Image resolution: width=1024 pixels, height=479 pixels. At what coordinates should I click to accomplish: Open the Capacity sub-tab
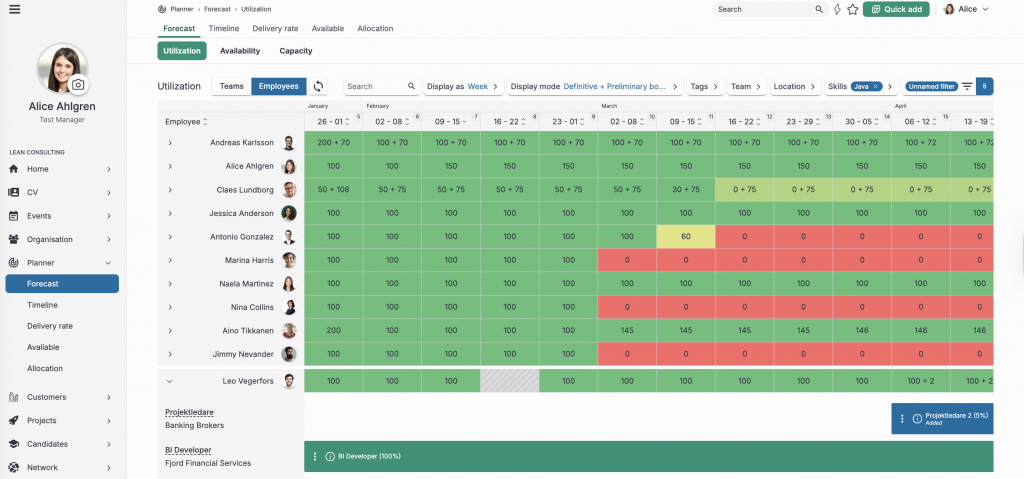click(296, 51)
